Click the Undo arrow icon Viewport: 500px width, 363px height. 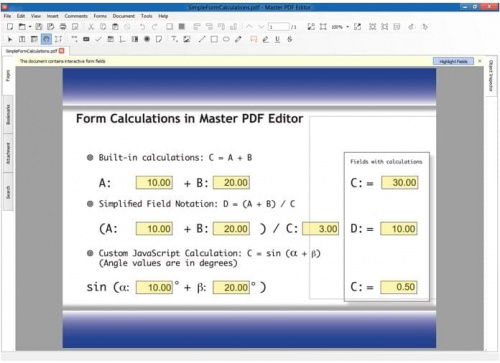[142, 27]
